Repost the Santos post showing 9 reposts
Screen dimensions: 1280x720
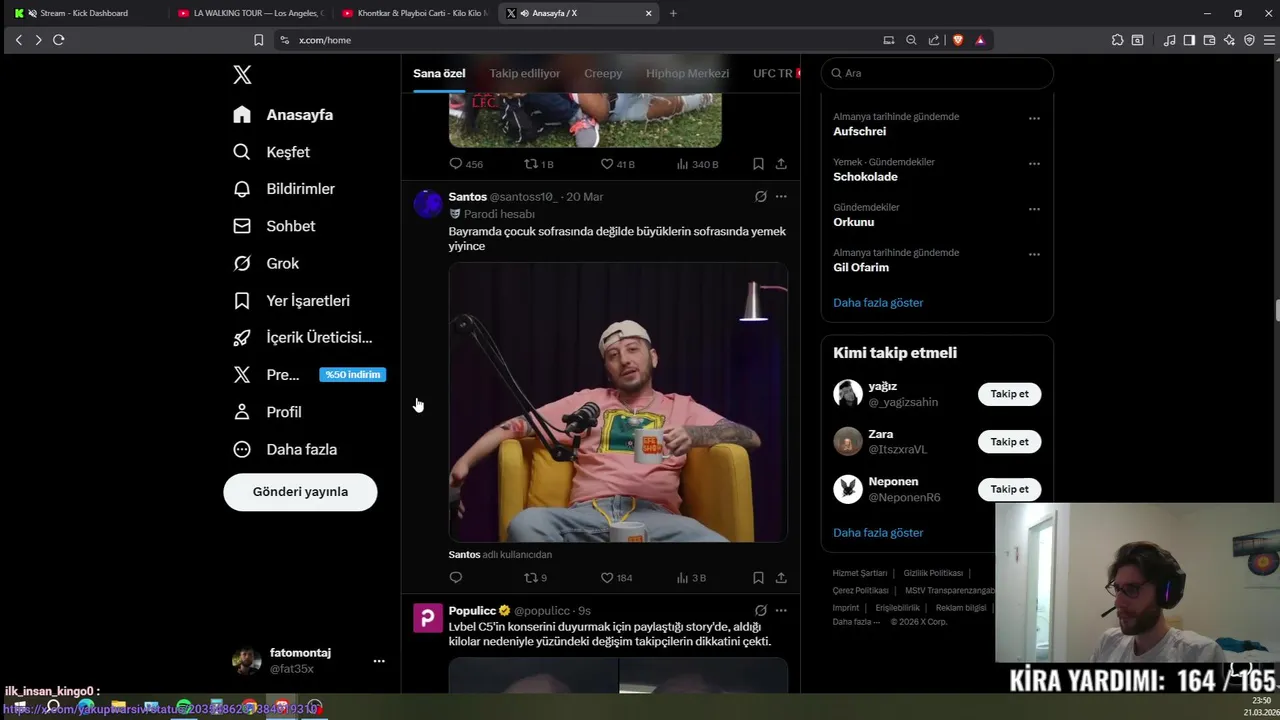click(x=536, y=578)
